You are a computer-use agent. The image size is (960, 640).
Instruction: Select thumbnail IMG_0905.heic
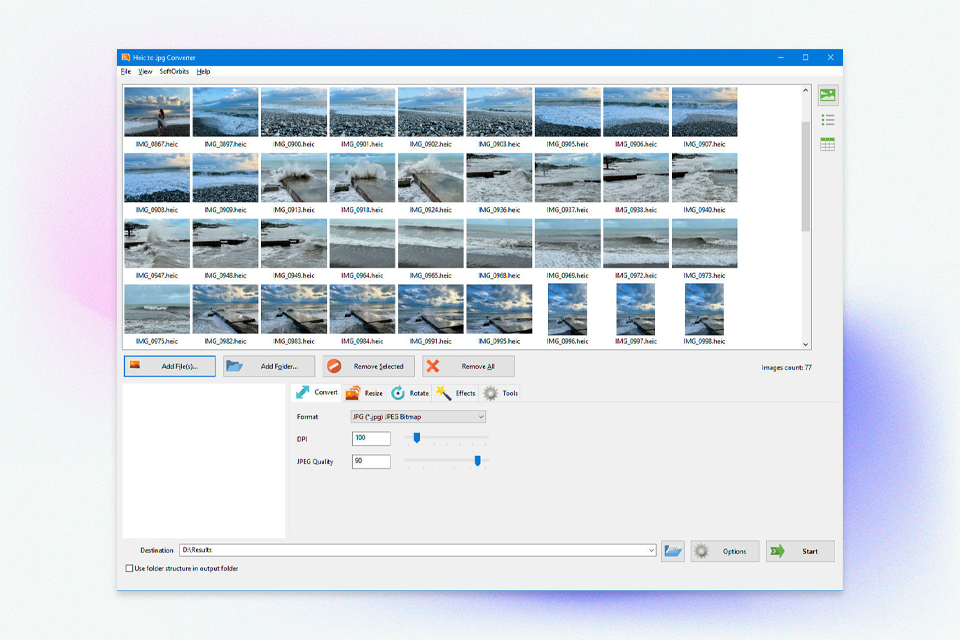tap(568, 112)
